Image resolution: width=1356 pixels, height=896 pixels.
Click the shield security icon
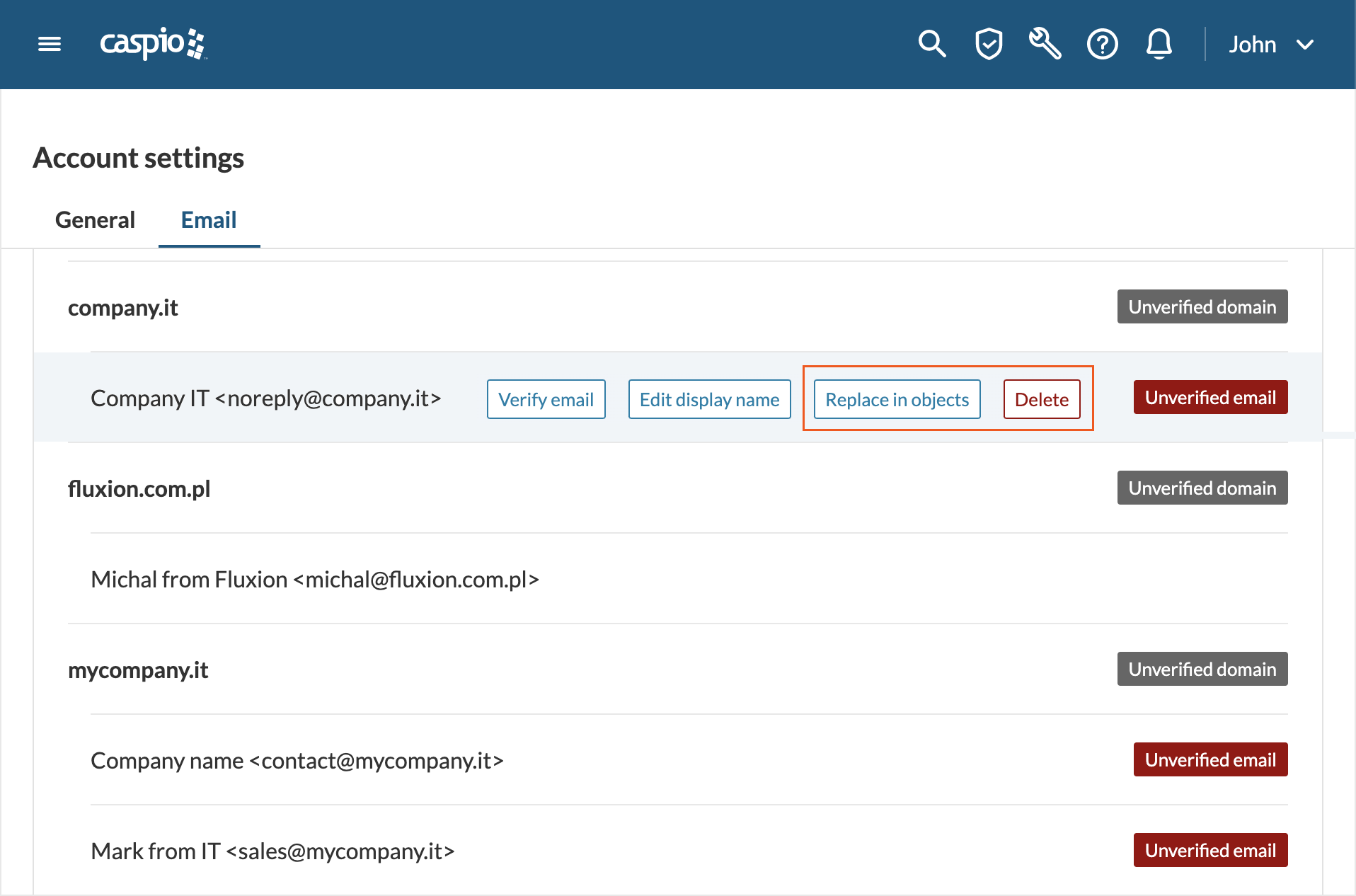(989, 44)
